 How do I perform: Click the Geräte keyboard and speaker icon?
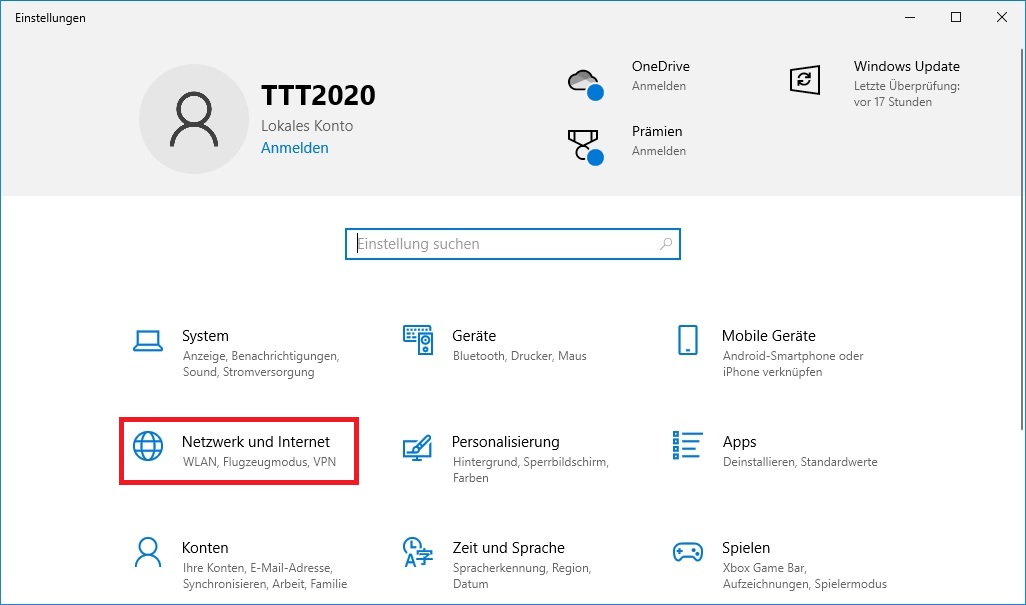[x=417, y=340]
